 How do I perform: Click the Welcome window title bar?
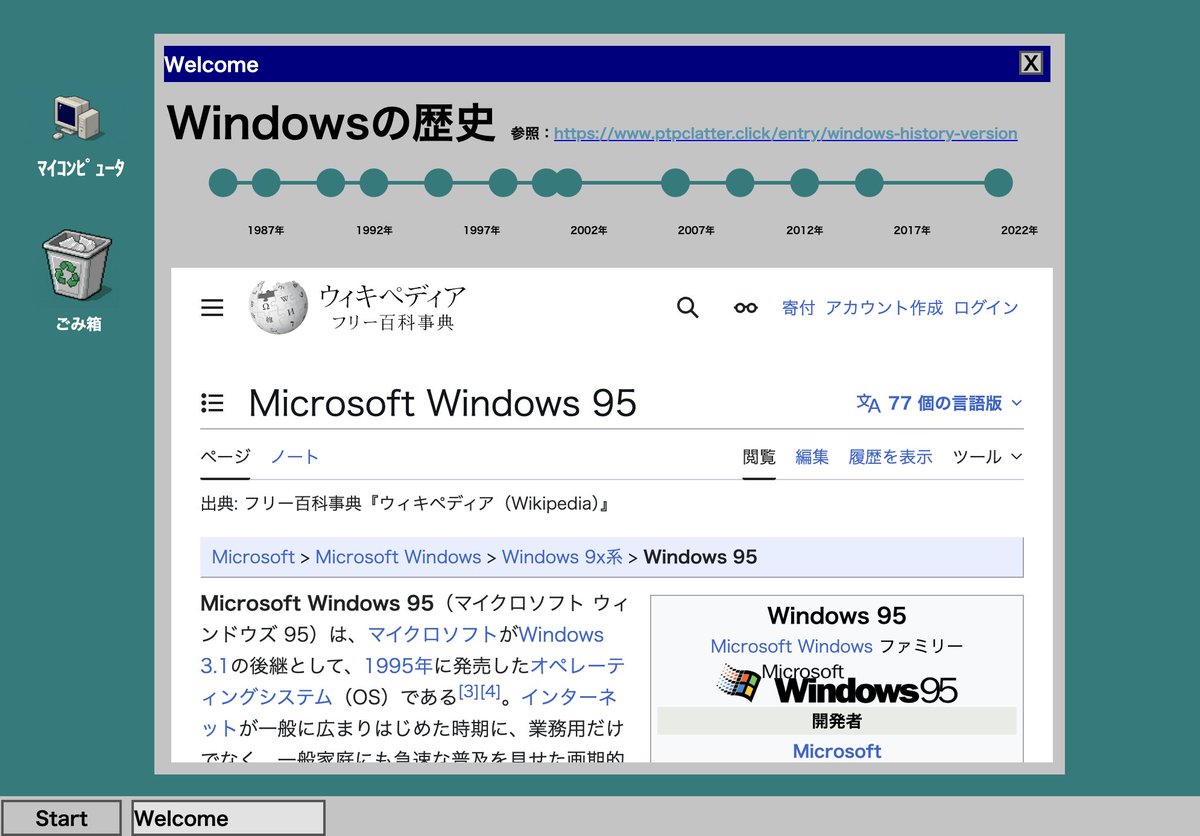click(x=607, y=64)
